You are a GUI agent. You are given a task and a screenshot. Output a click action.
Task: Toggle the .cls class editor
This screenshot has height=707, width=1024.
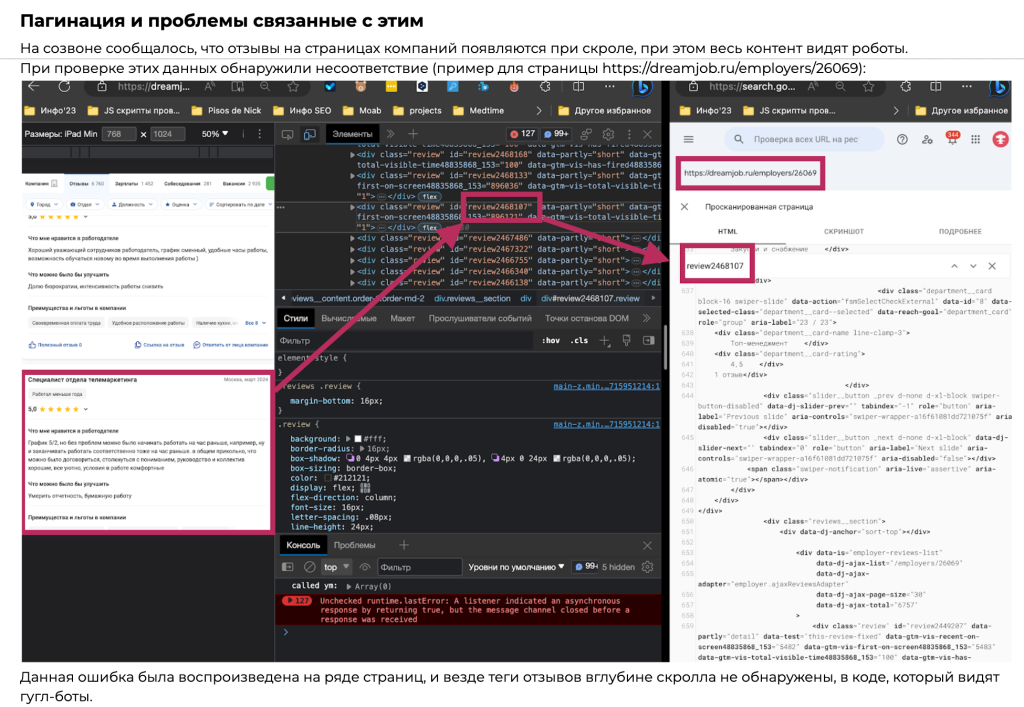[x=579, y=340]
